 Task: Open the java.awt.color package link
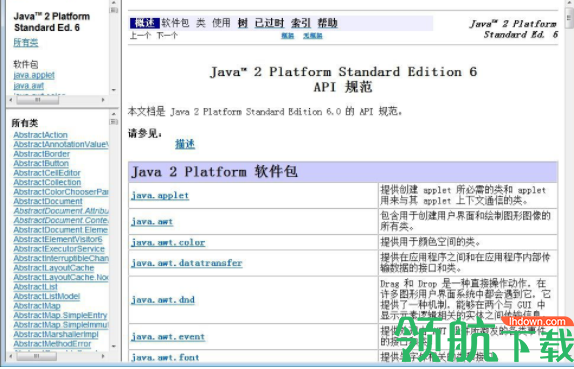[x=168, y=242]
